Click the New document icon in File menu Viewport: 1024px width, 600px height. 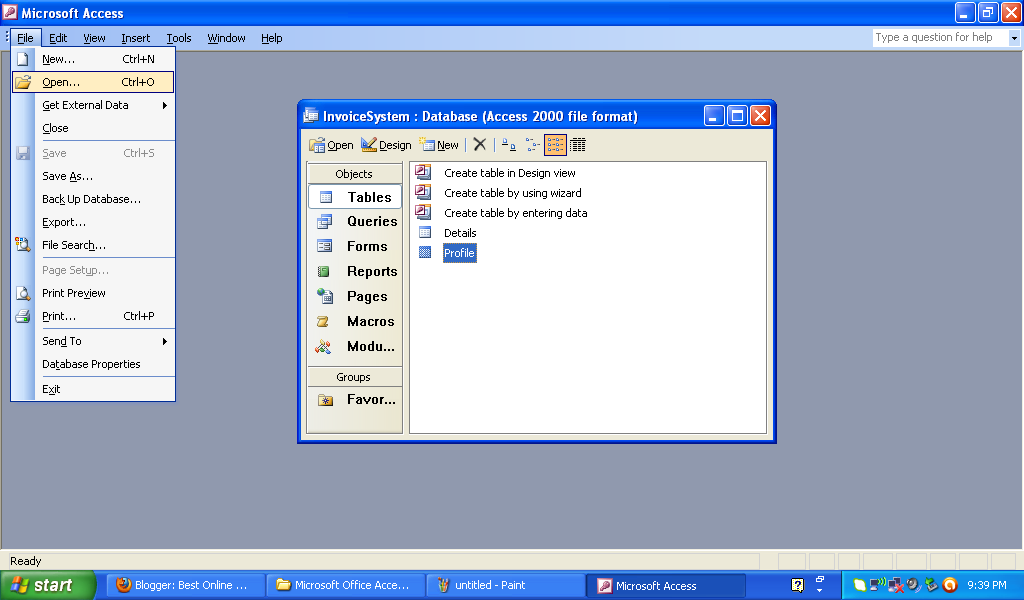click(23, 59)
